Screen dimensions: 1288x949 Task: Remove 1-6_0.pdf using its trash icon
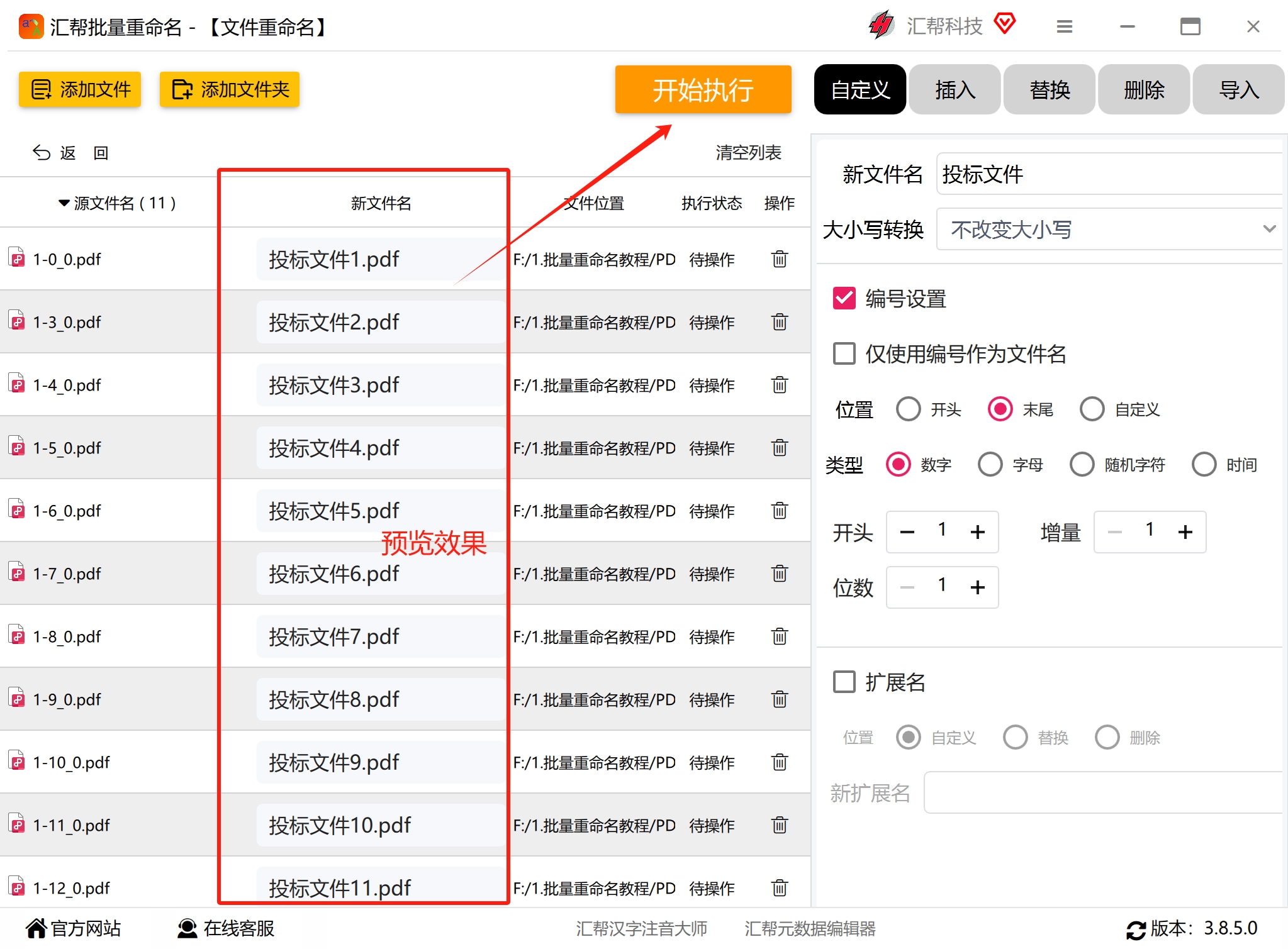click(779, 511)
